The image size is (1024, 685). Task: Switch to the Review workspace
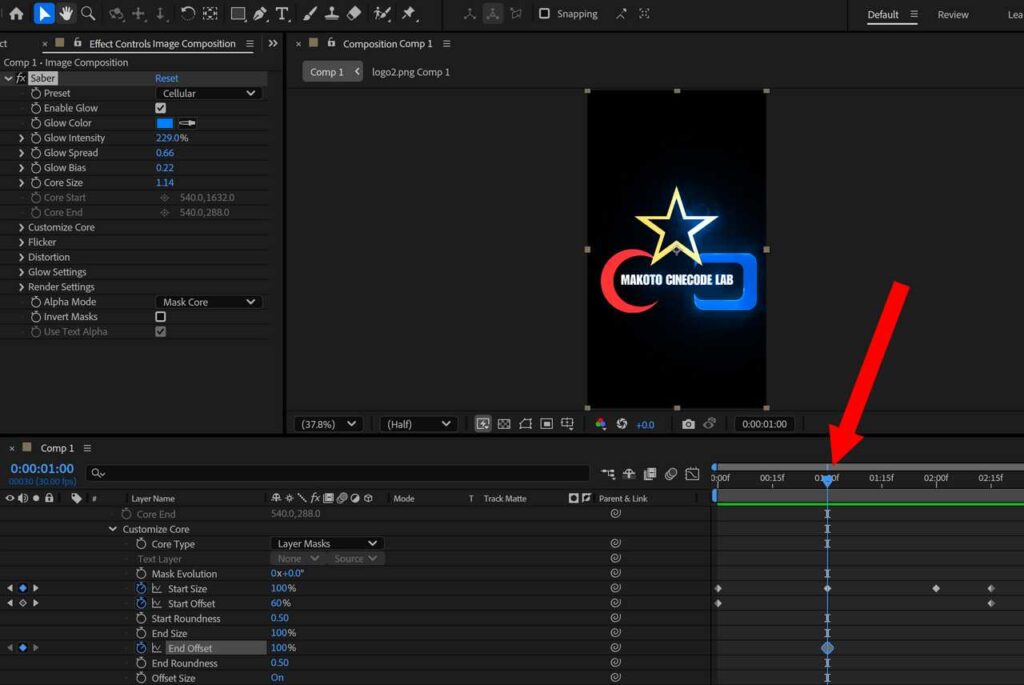pyautogui.click(x=953, y=14)
